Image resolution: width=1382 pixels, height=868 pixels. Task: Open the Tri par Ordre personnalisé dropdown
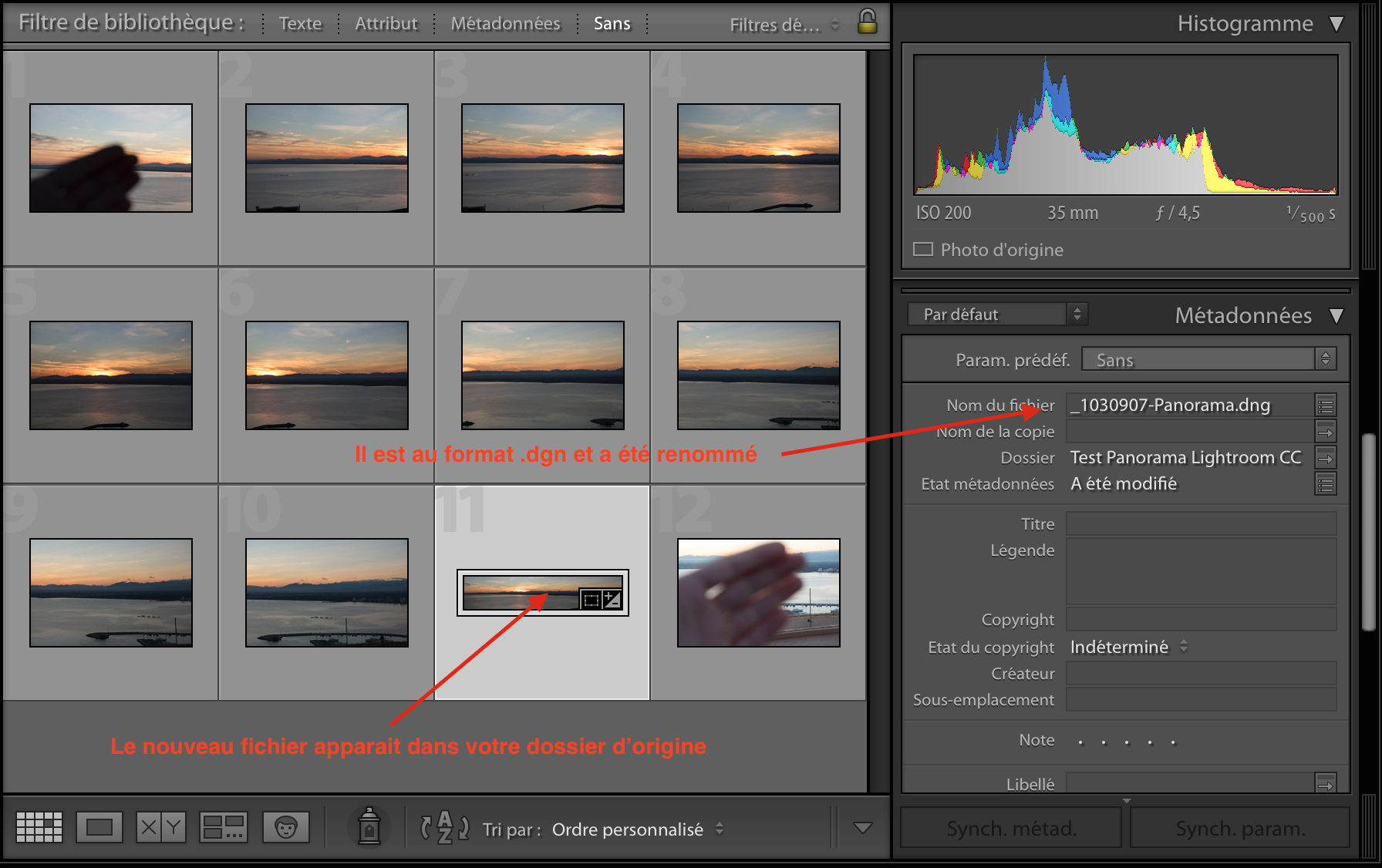coord(637,829)
